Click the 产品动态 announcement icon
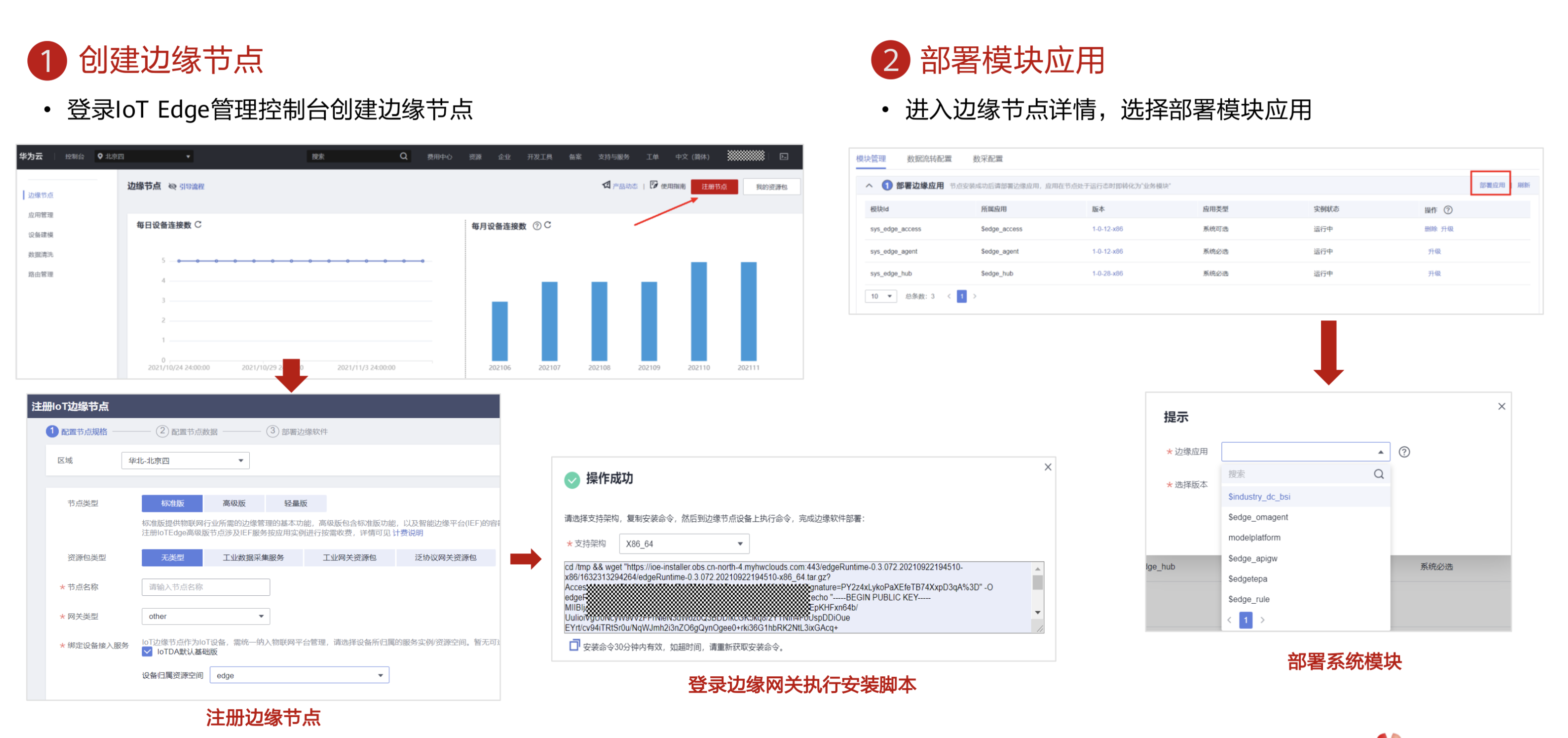The height and width of the screenshot is (738, 1568). [x=606, y=185]
